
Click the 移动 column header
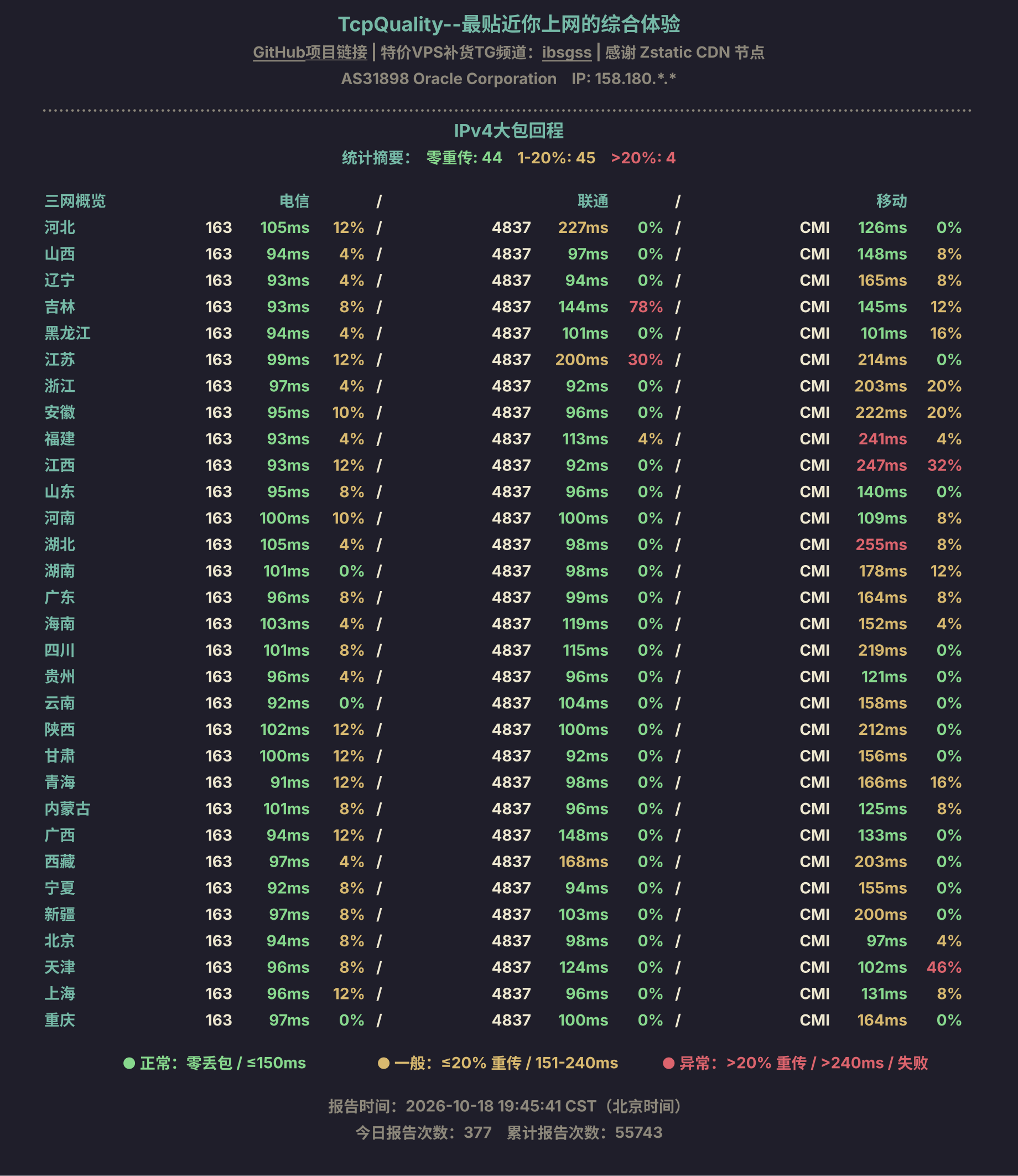(x=891, y=201)
